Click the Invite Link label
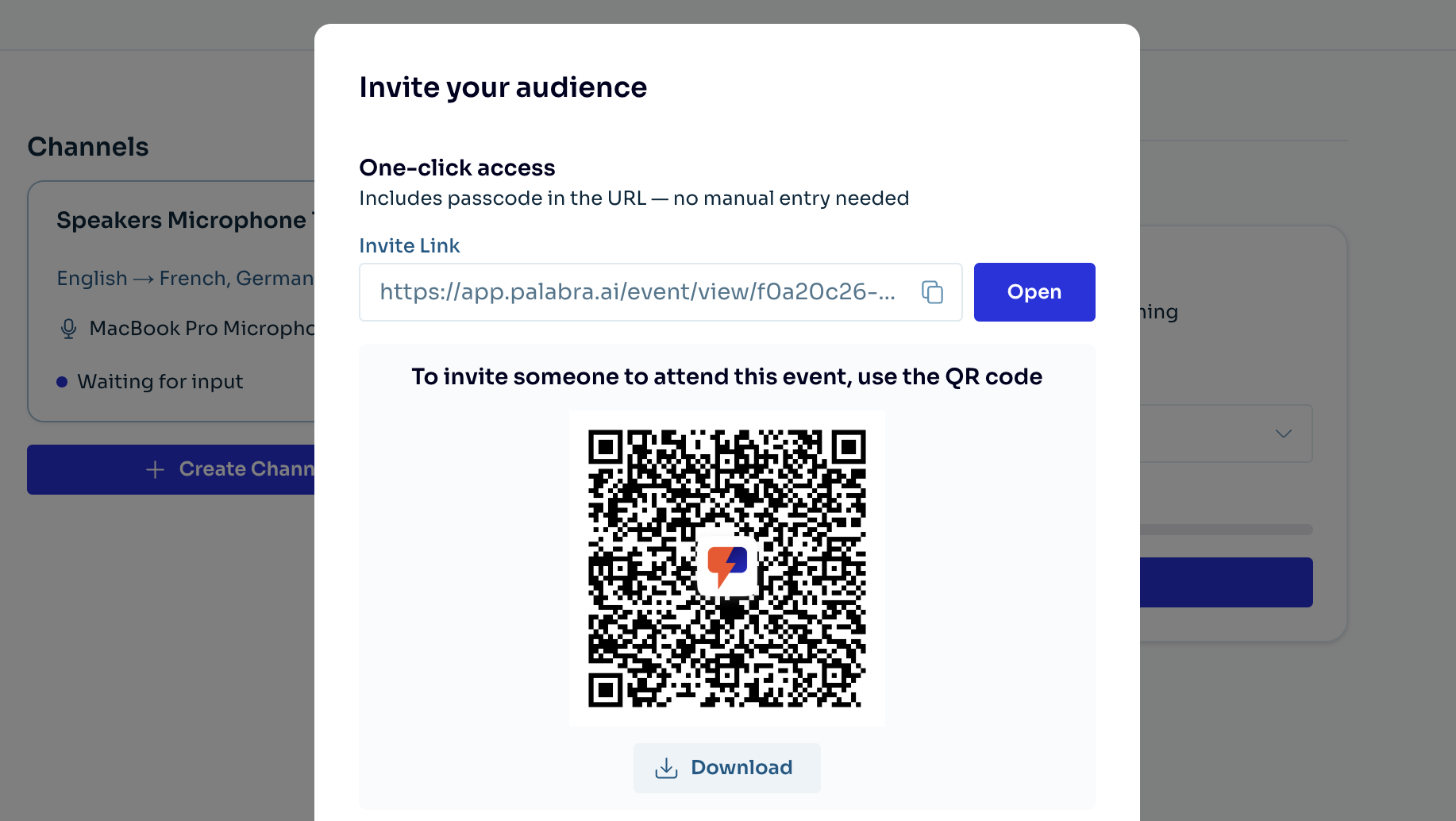Viewport: 1456px width, 821px height. tap(410, 245)
